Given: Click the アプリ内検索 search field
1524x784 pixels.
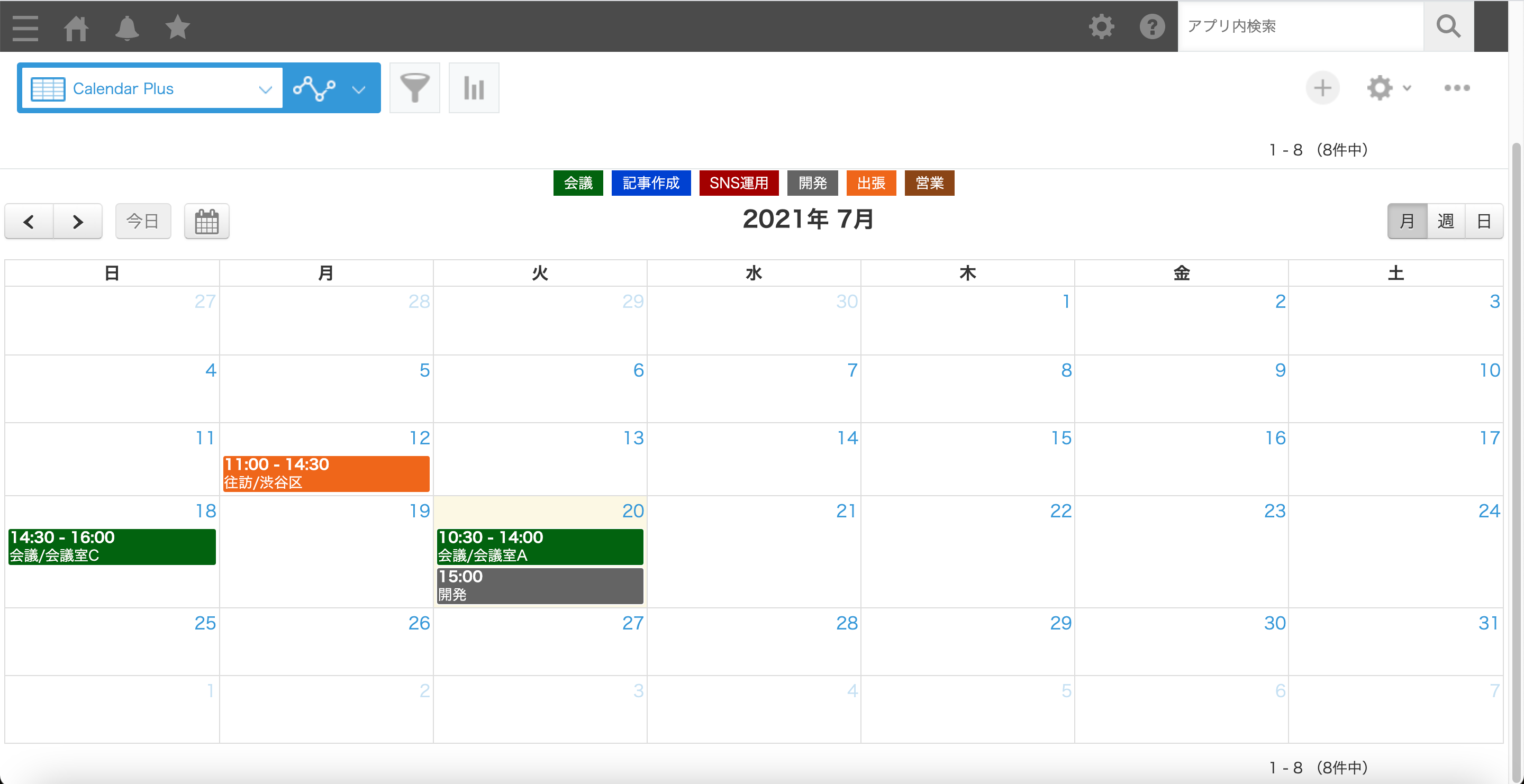Looking at the screenshot, I should pyautogui.click(x=1300, y=26).
